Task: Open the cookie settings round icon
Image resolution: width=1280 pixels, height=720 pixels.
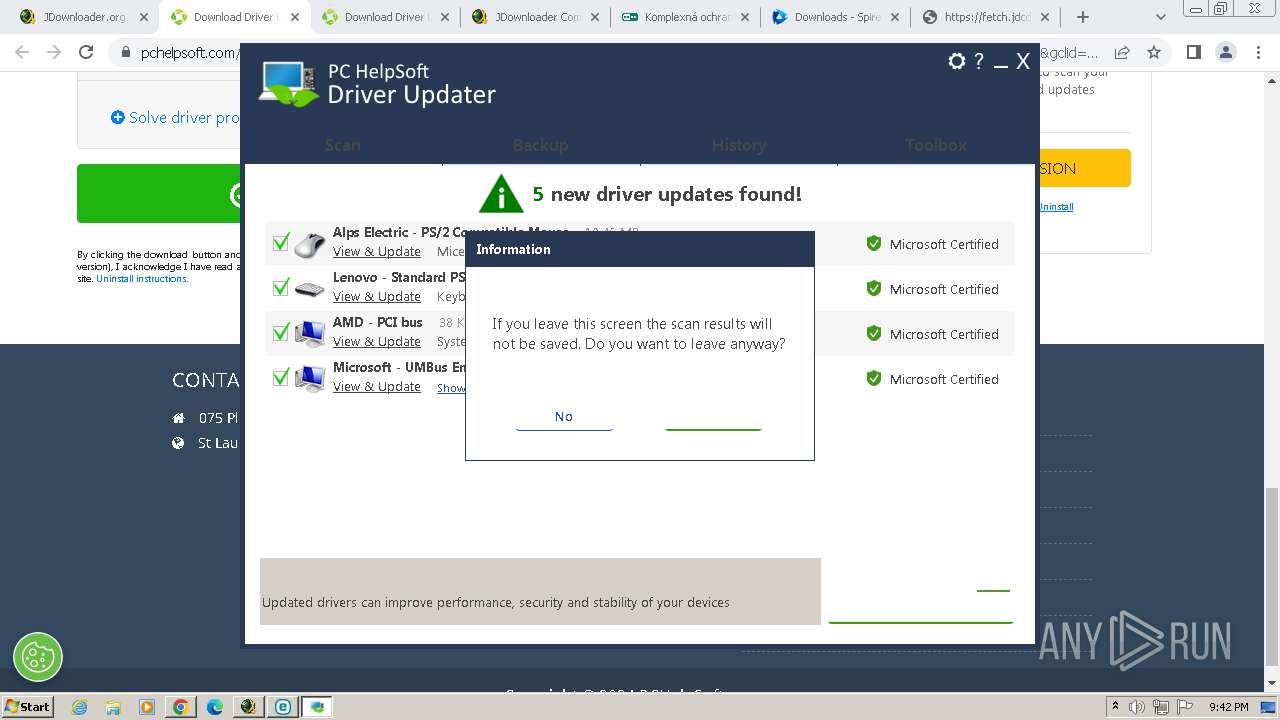Action: (x=38, y=657)
